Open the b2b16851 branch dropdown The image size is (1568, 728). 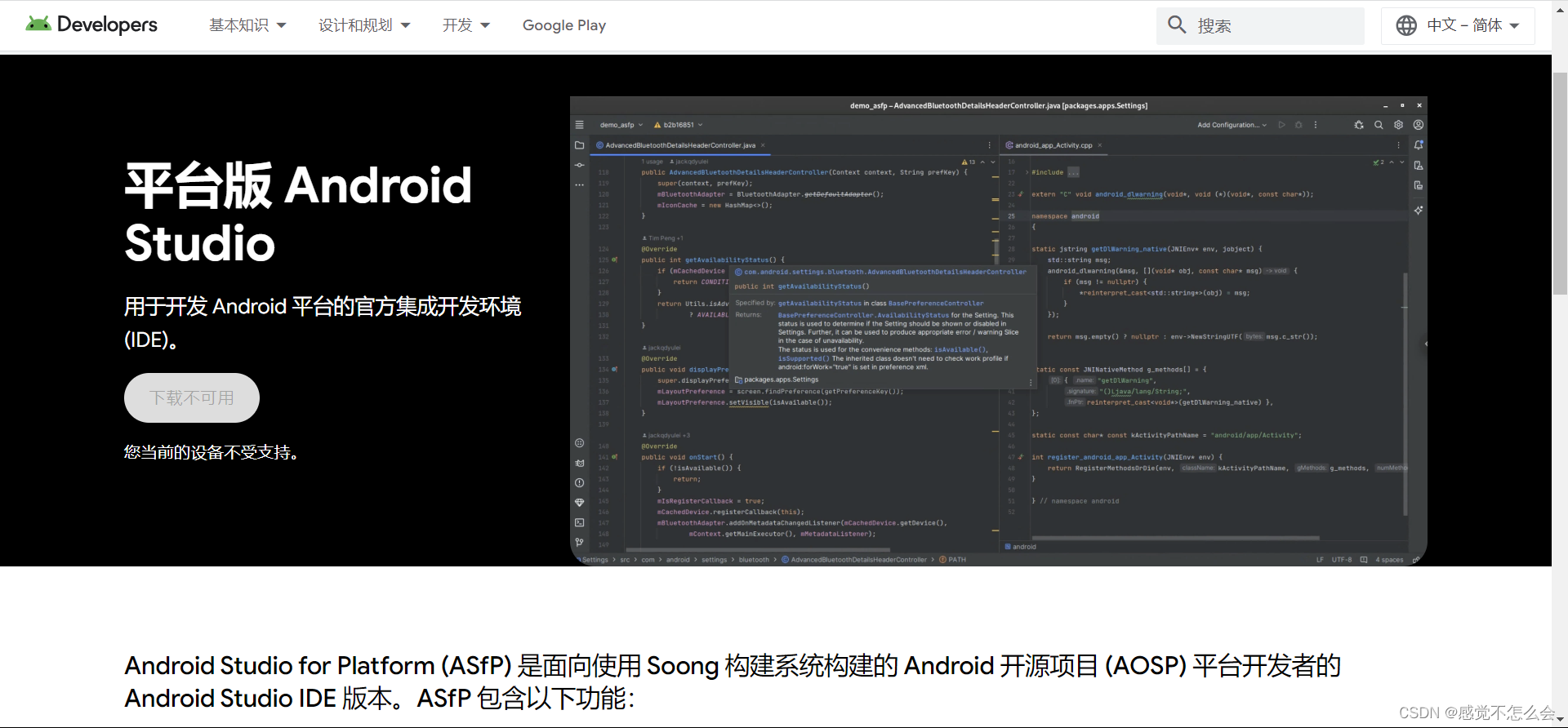678,125
